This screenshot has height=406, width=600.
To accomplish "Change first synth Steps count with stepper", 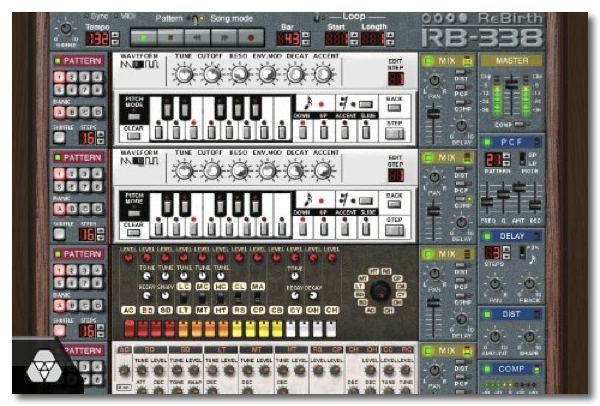I will tap(100, 138).
